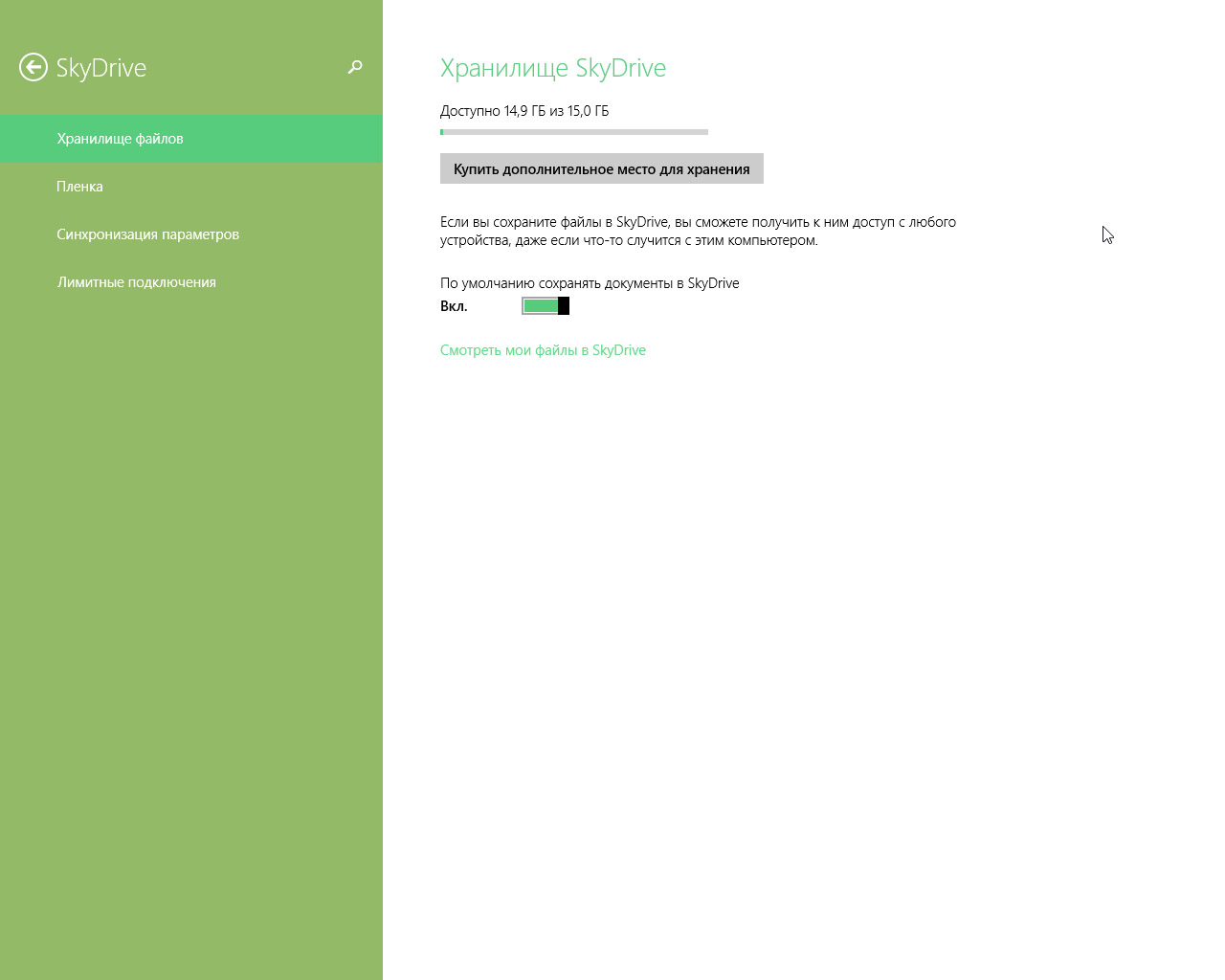Image resolution: width=1225 pixels, height=980 pixels.
Task: Open search with the magnifier icon
Action: [x=355, y=67]
